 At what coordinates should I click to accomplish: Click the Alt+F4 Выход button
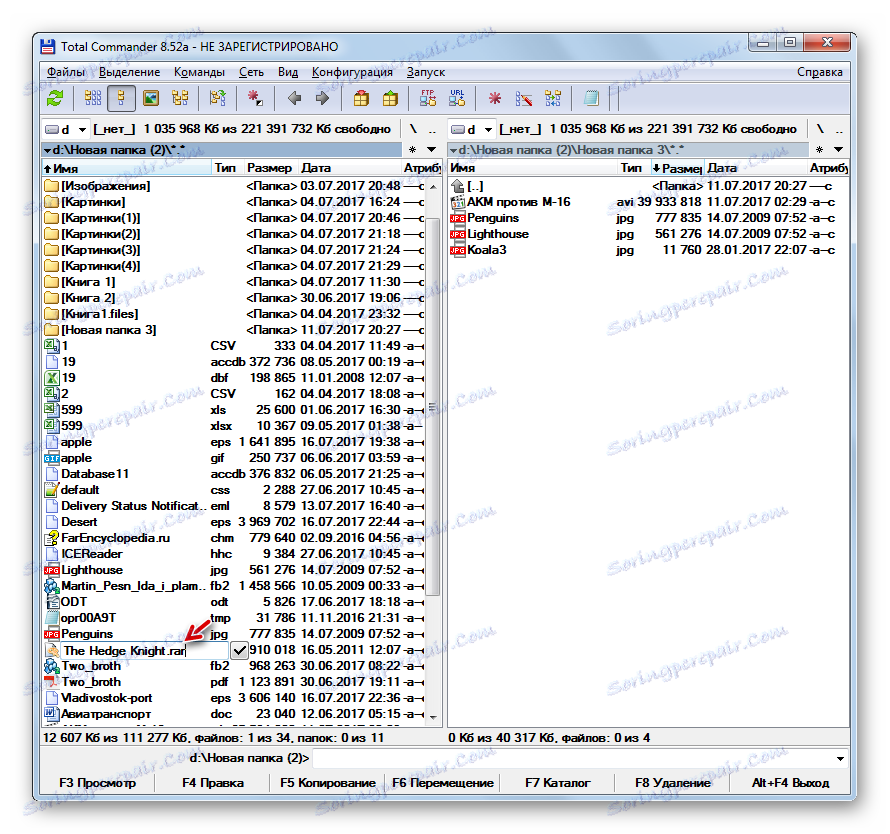[790, 783]
